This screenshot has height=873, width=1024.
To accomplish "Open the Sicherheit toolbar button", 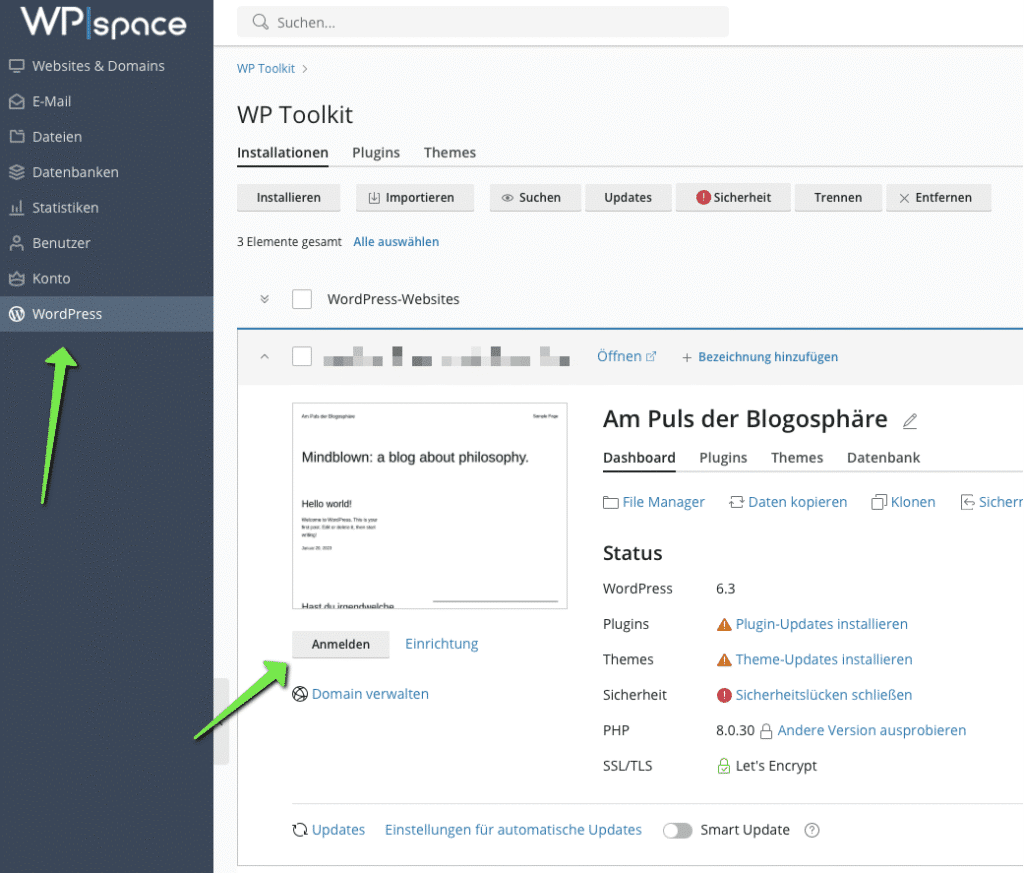I will point(733,198).
